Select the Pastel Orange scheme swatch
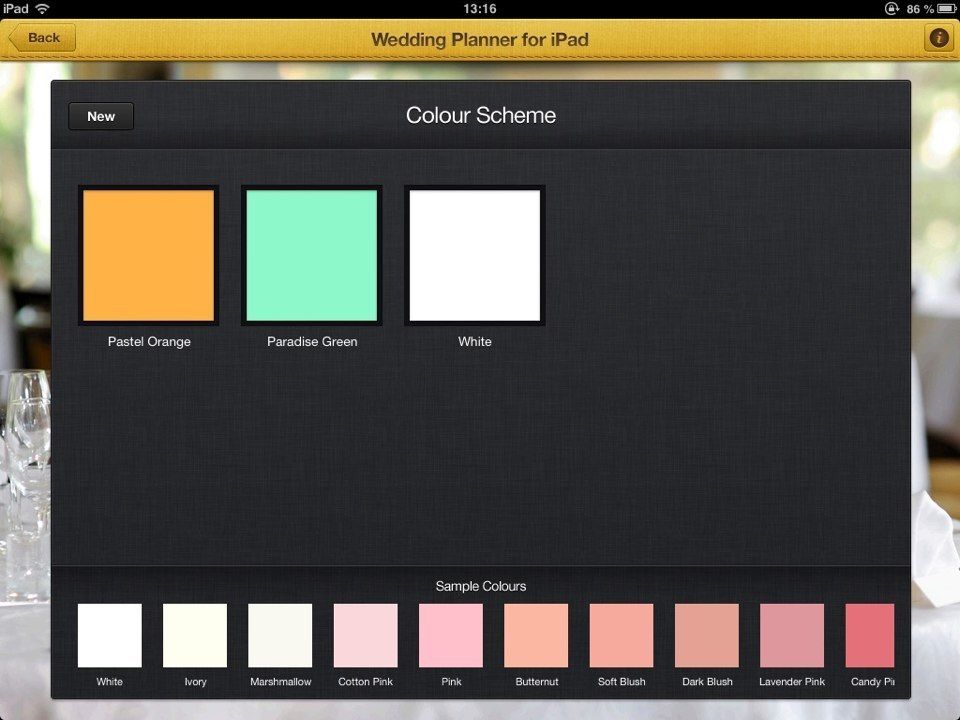 point(149,256)
